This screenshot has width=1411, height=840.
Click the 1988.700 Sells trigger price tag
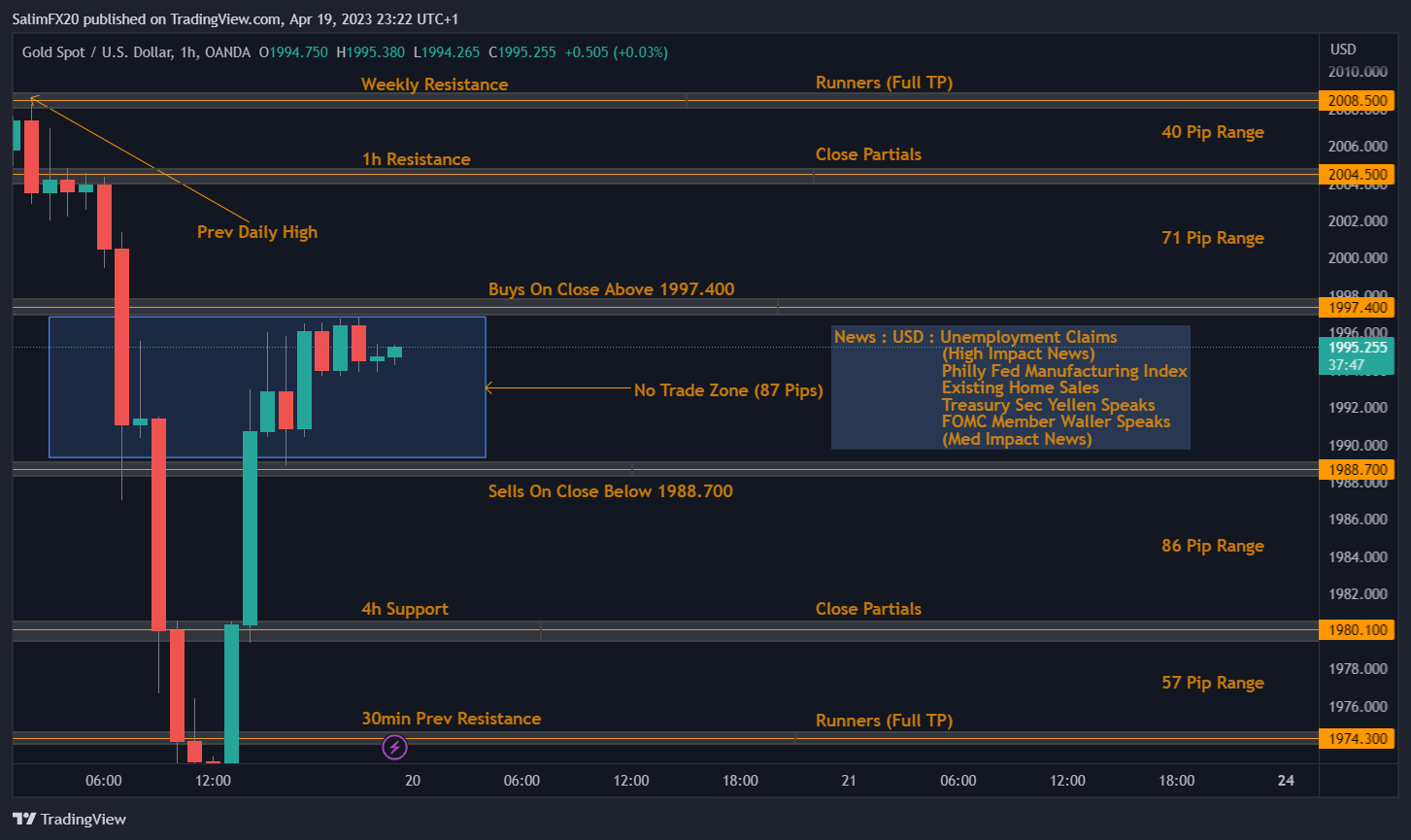pyautogui.click(x=1357, y=469)
